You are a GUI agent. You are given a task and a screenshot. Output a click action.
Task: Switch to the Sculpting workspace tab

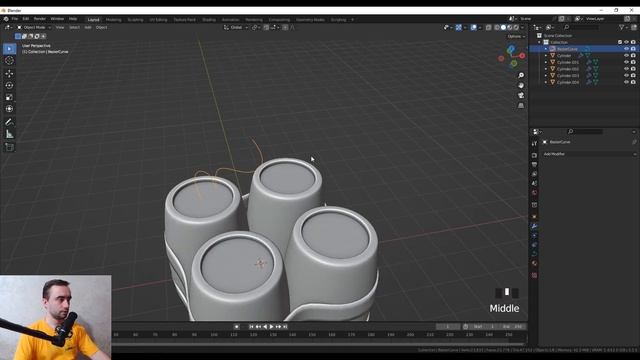[x=136, y=20]
